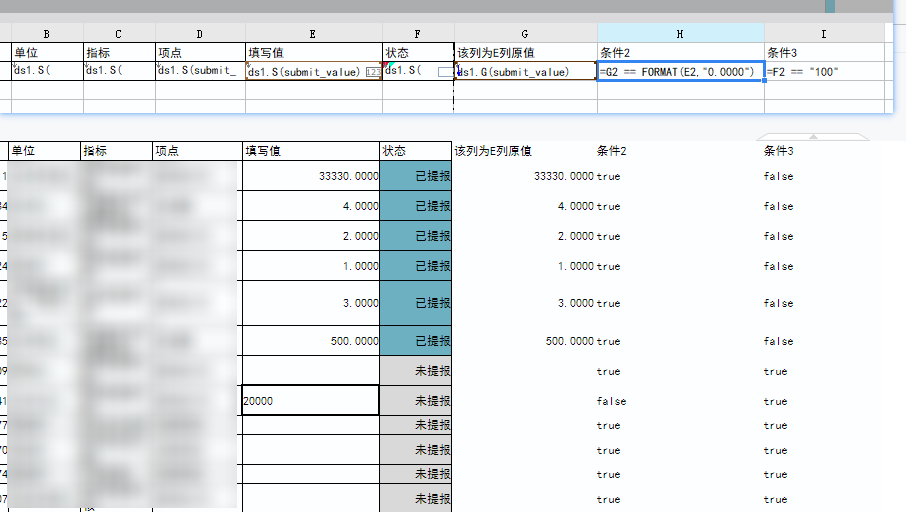
Task: Click the input field containing 20000
Action: coord(310,401)
